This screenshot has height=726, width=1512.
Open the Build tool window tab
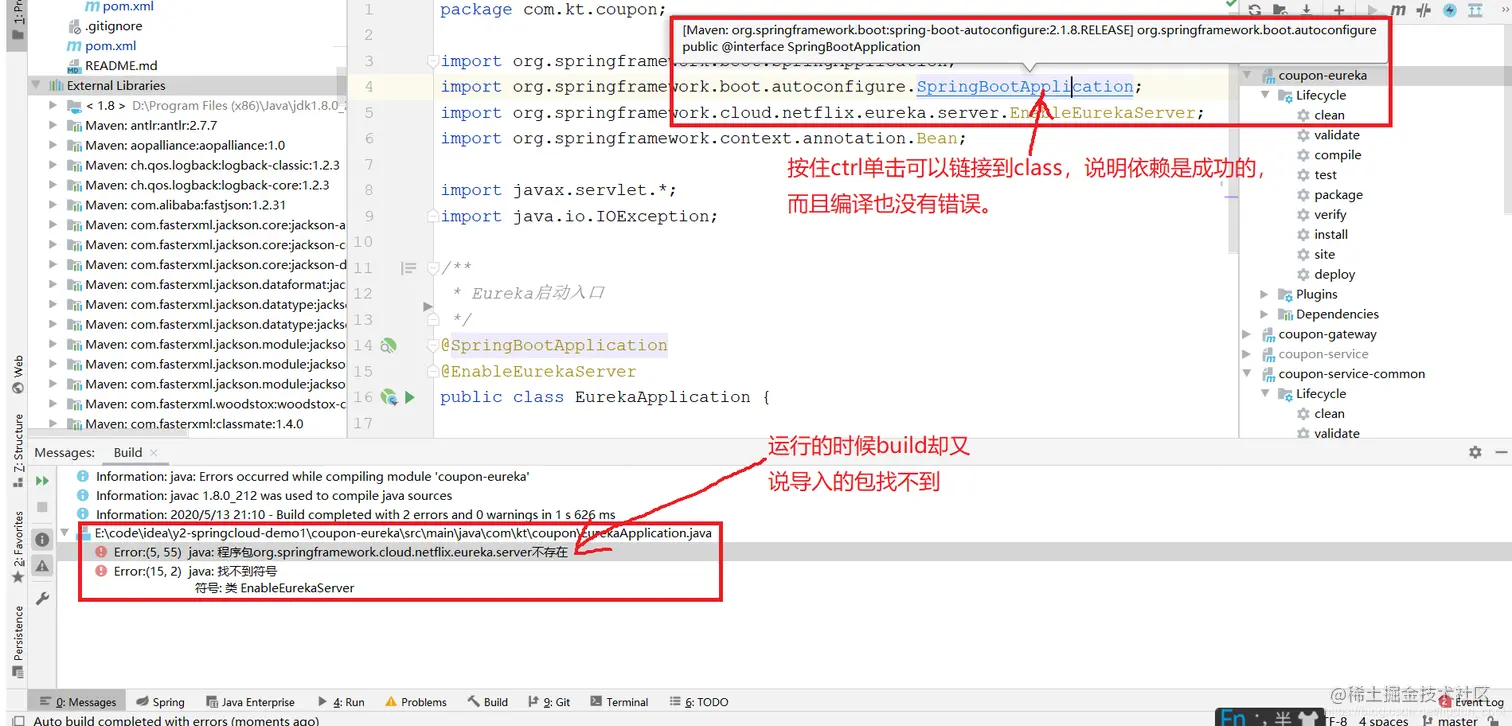click(487, 702)
